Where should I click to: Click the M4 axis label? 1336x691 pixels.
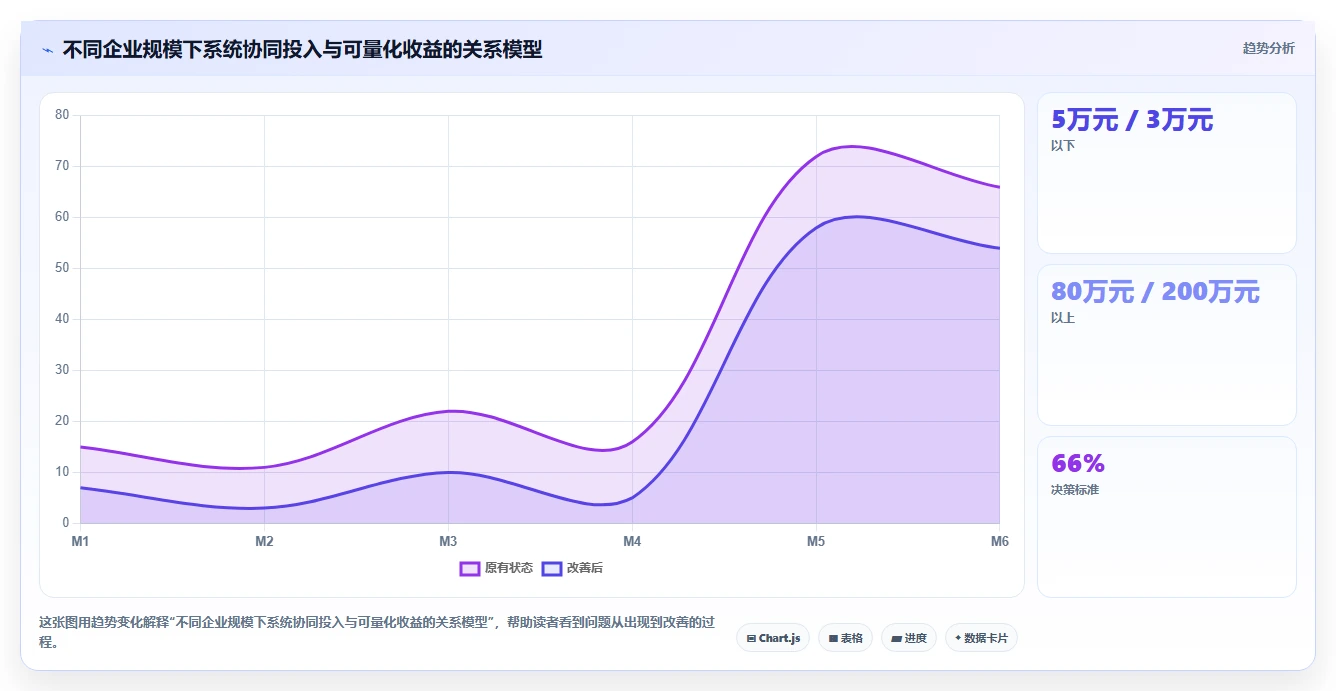(x=632, y=541)
